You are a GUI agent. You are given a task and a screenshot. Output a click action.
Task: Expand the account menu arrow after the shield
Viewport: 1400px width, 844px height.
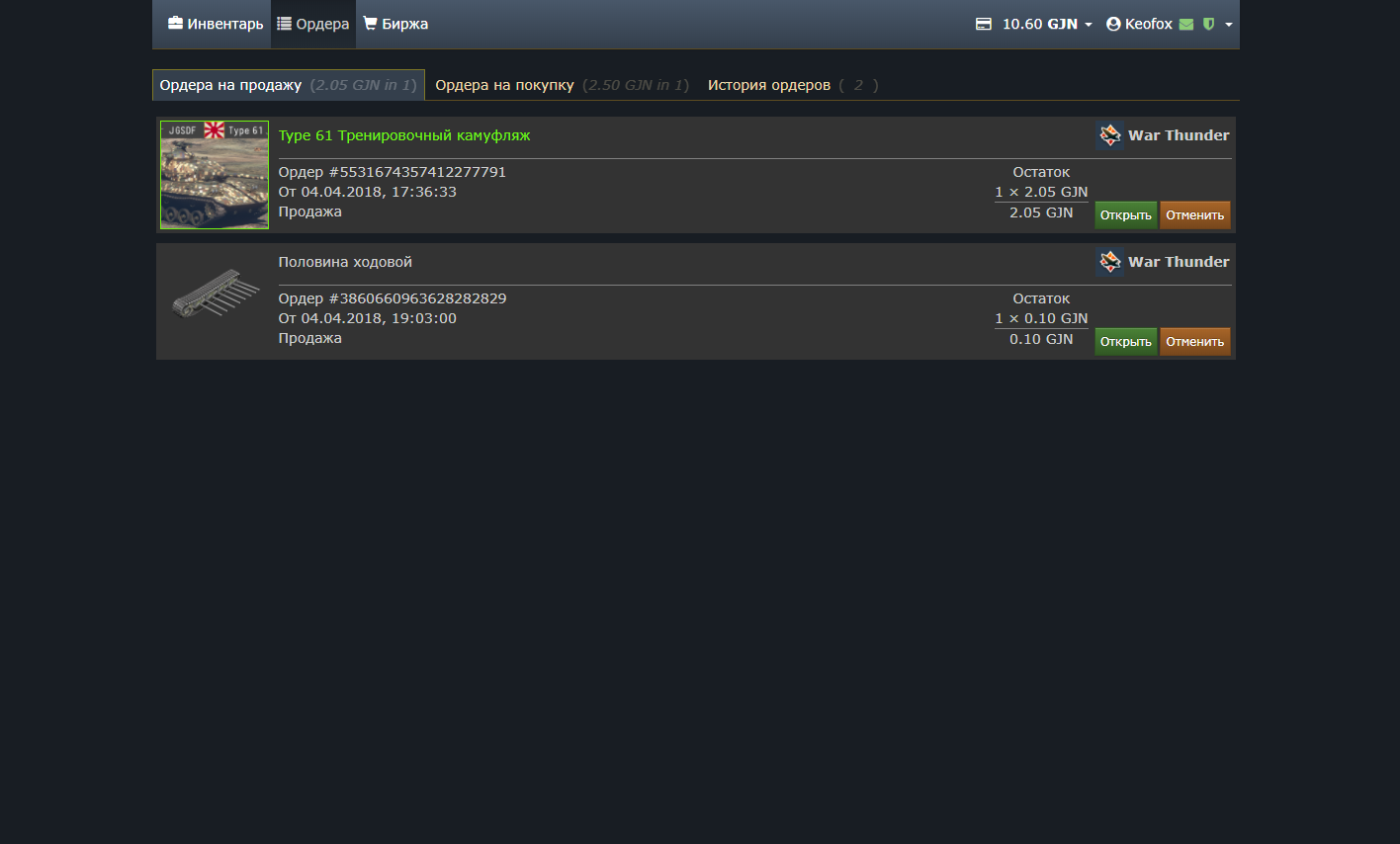[x=1229, y=25]
